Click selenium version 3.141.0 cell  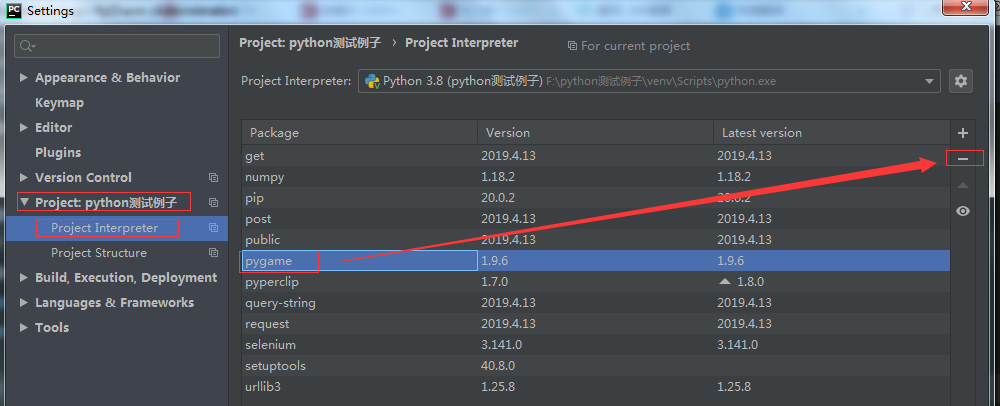click(x=595, y=345)
